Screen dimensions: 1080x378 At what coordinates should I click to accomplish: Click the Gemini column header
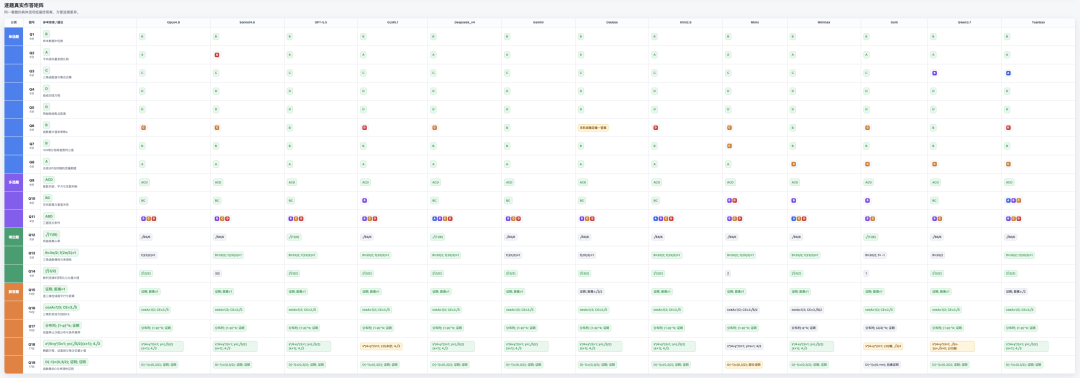[539, 21]
